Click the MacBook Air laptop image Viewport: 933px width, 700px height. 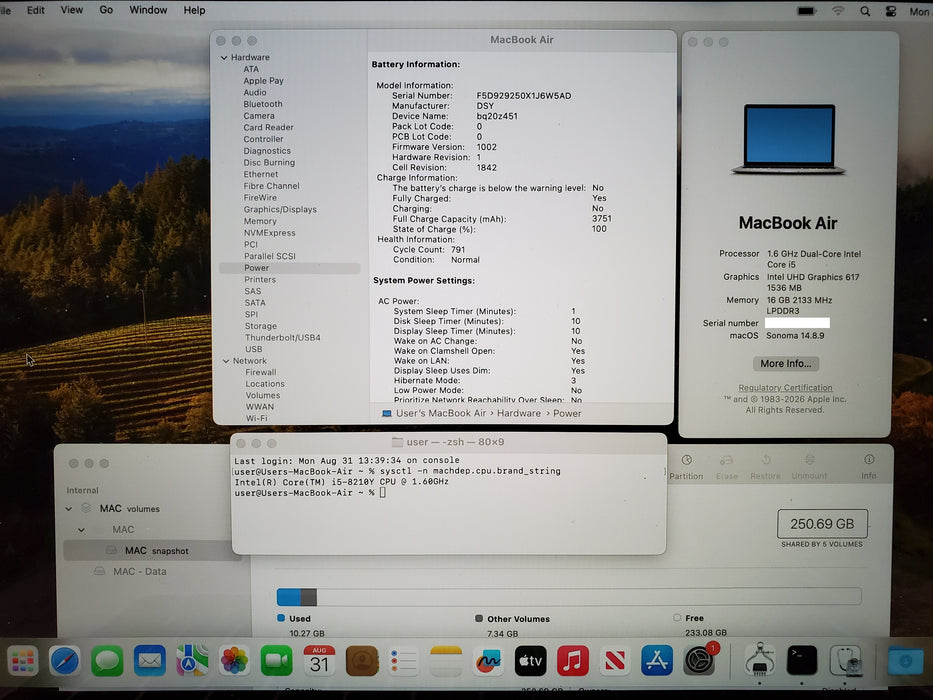tap(788, 140)
